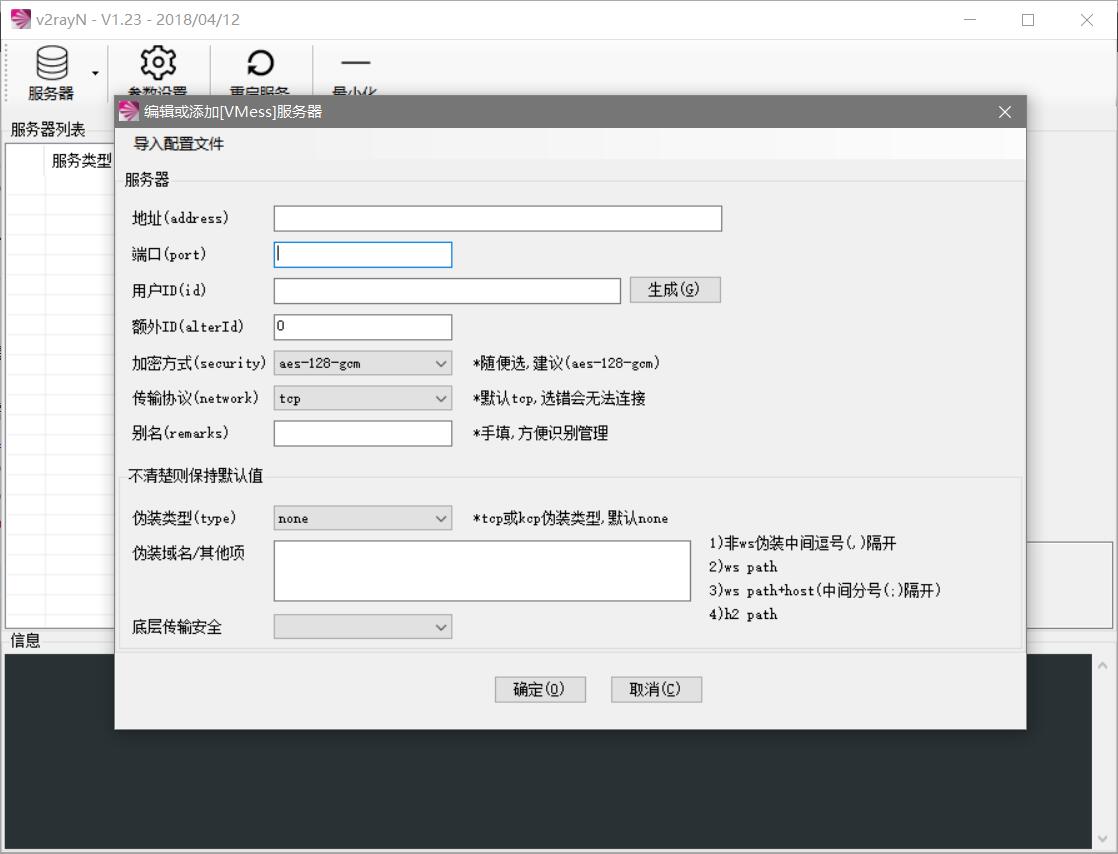Click the hint text '4)h2 path'

tap(743, 614)
